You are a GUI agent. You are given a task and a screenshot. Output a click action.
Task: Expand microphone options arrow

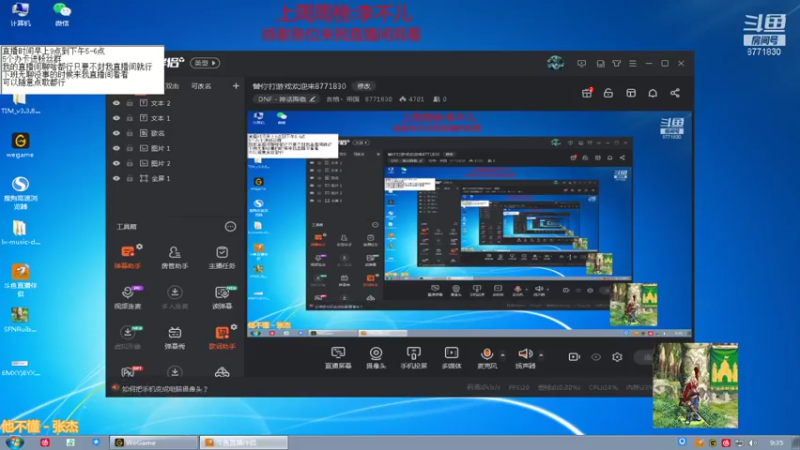[x=503, y=355]
